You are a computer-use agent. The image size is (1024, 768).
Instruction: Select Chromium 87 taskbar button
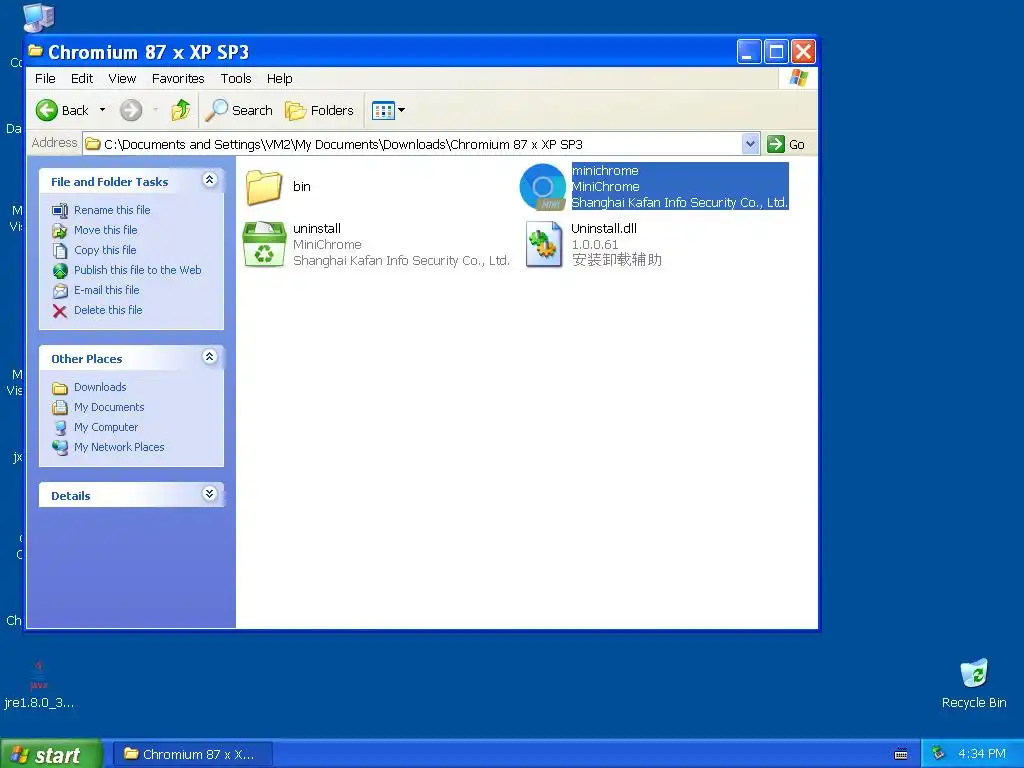pos(193,754)
